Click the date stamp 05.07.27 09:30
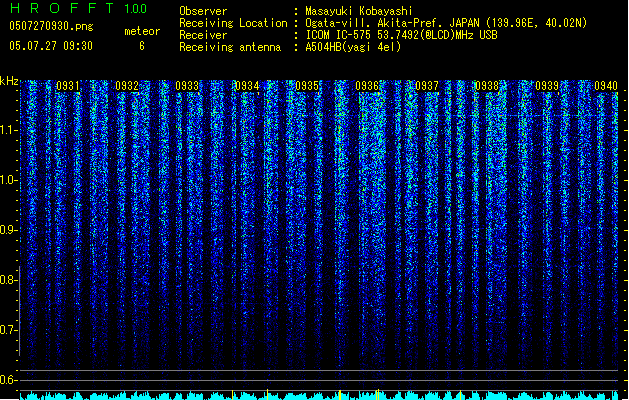629x400 pixels. point(51,46)
